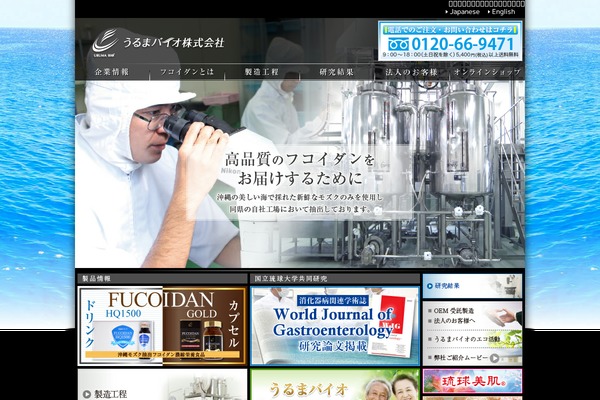Open the うるまバイオ banner with elderly couple

pos(335,384)
